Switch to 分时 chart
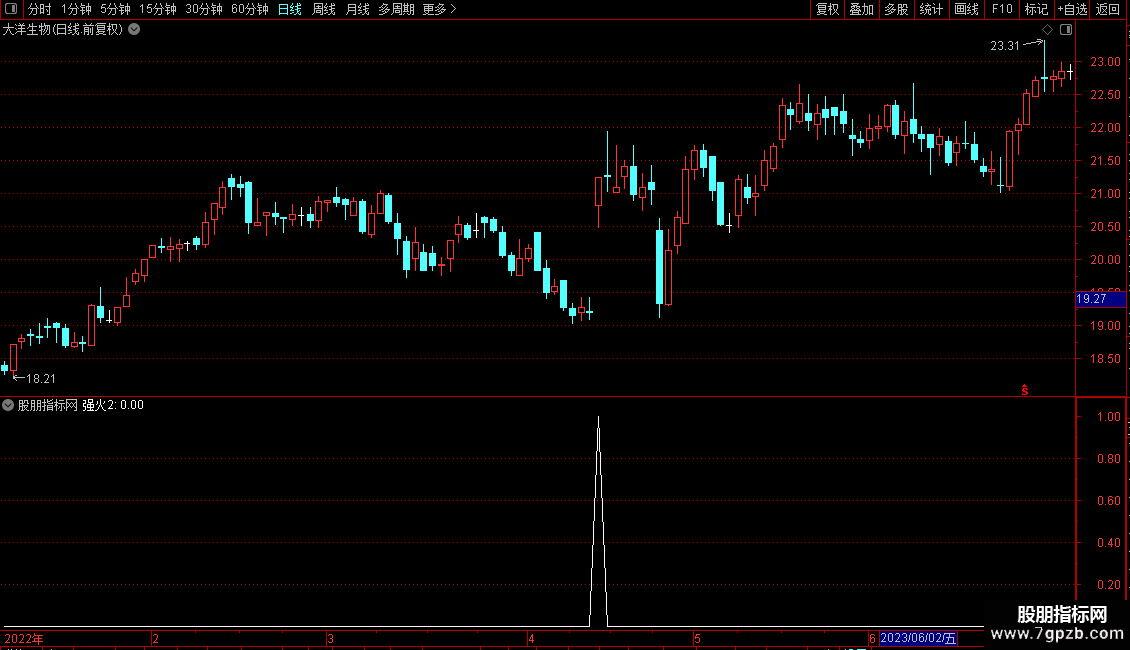Image resolution: width=1130 pixels, height=650 pixels. point(40,9)
